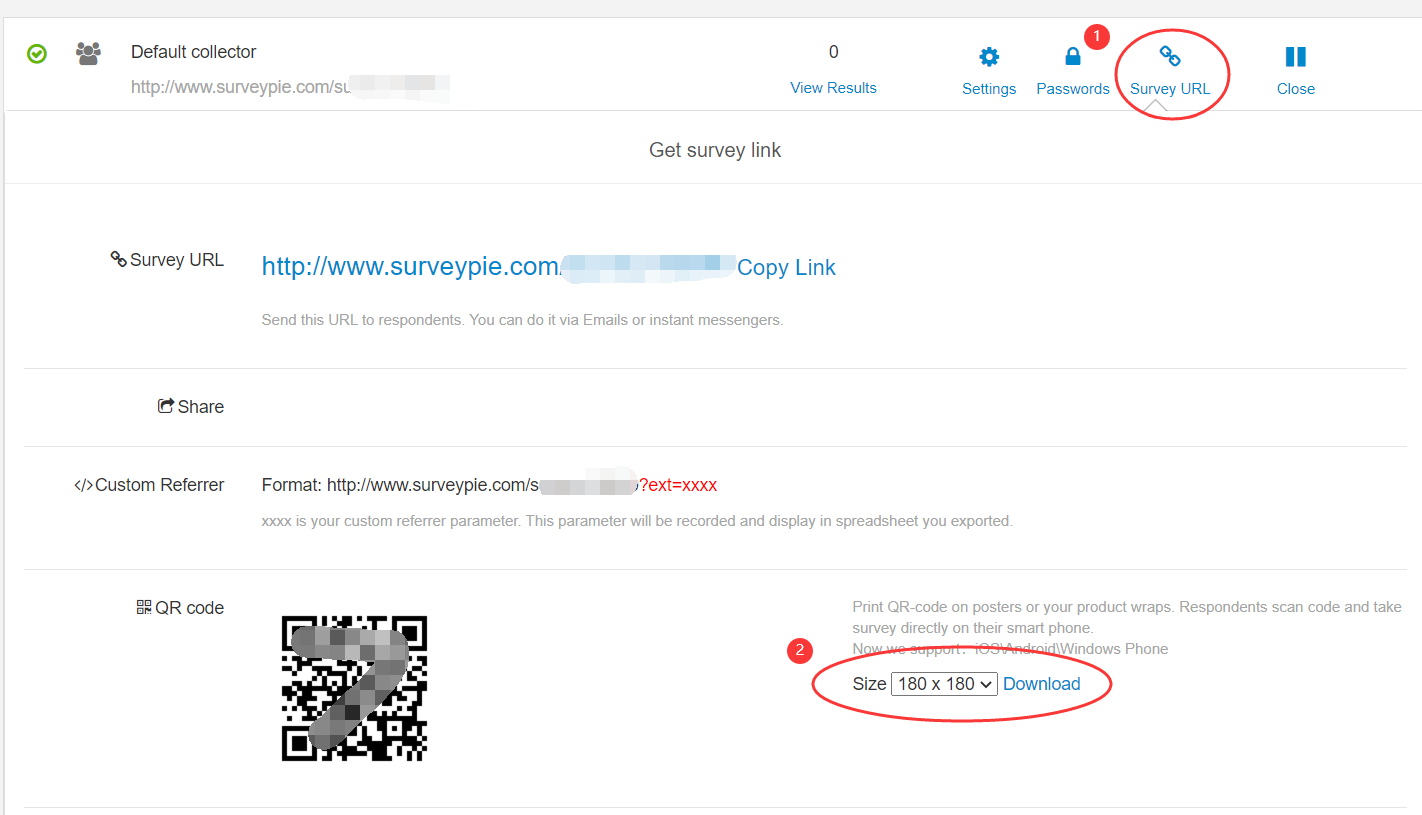1422x815 pixels.
Task: Open the QR code Size dropdown
Action: 943,684
